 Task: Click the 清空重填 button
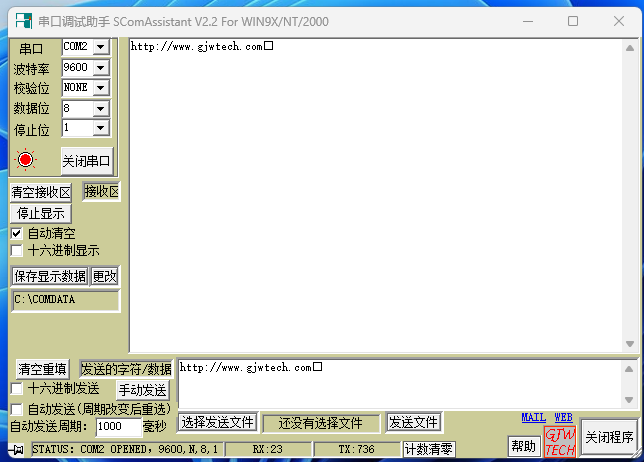pyautogui.click(x=42, y=369)
